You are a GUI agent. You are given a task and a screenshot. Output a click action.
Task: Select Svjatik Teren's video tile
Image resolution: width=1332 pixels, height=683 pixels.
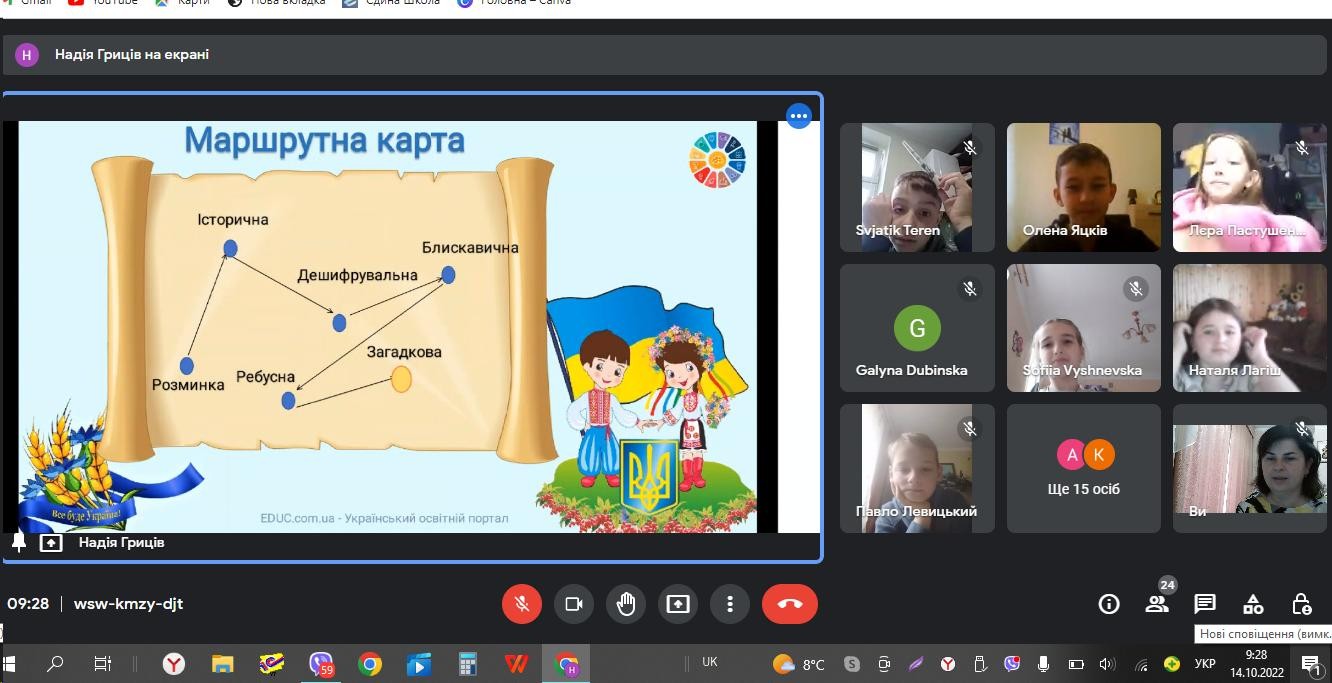click(x=917, y=187)
